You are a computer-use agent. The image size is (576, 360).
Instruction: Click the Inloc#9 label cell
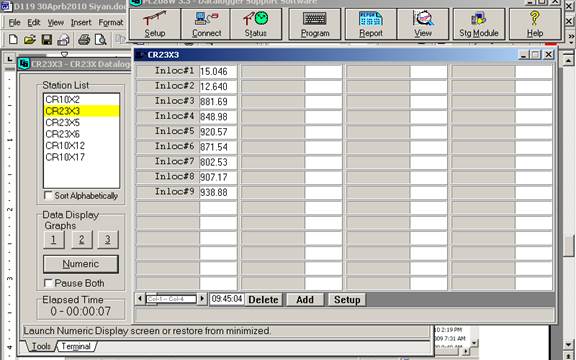(168, 192)
